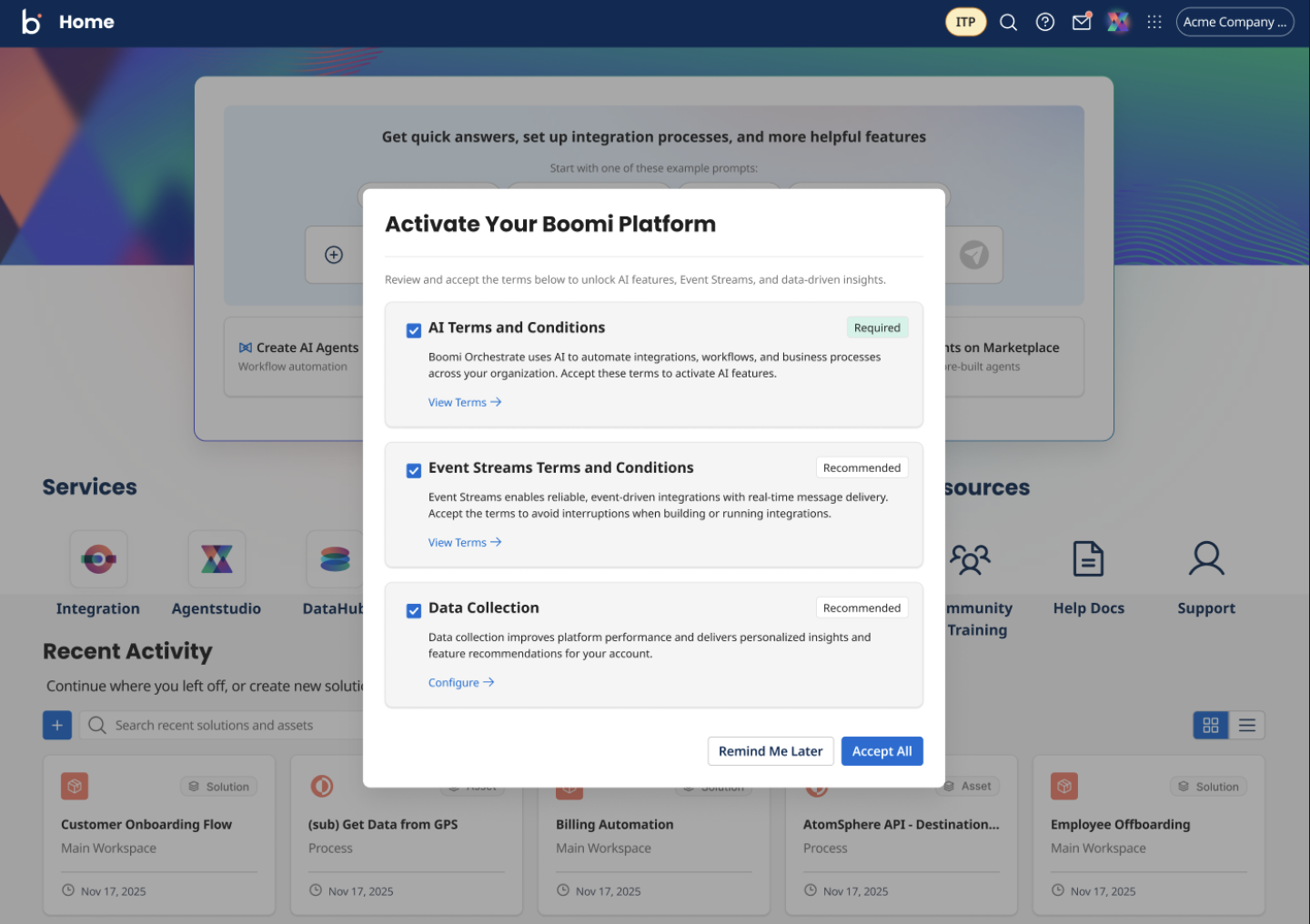1310x924 pixels.
Task: Click Customer Onboarding Flow orange package icon
Action: tap(75, 786)
